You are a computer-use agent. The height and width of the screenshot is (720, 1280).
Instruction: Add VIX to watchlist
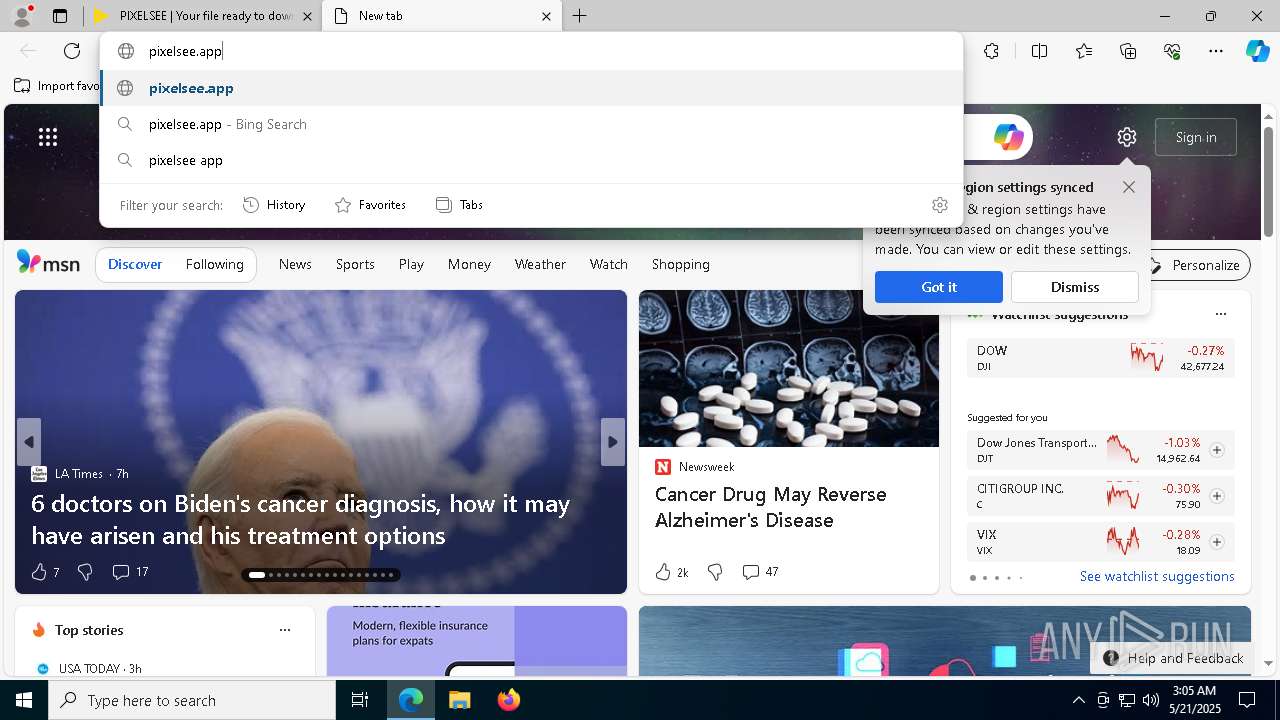[x=1216, y=542]
